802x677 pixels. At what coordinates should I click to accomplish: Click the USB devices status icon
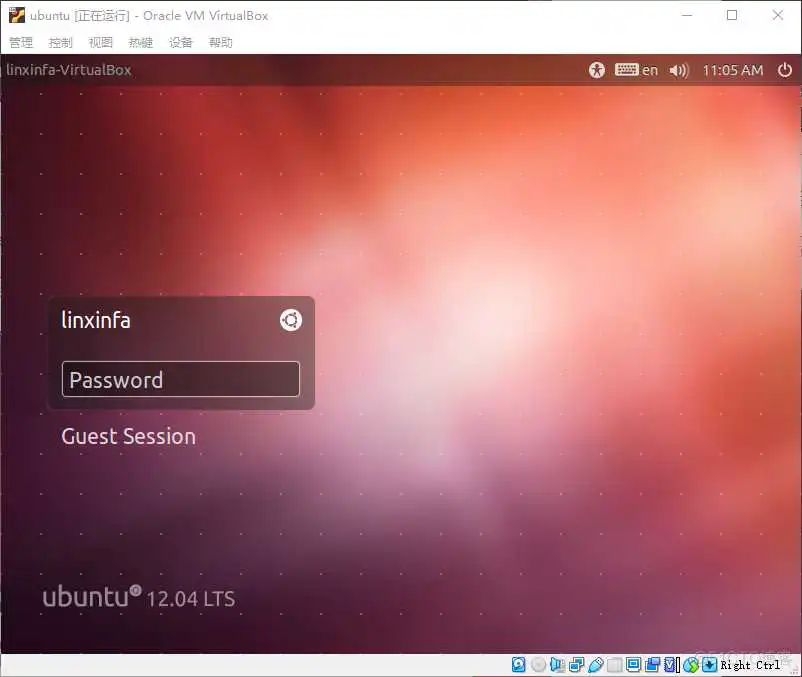tap(595, 664)
